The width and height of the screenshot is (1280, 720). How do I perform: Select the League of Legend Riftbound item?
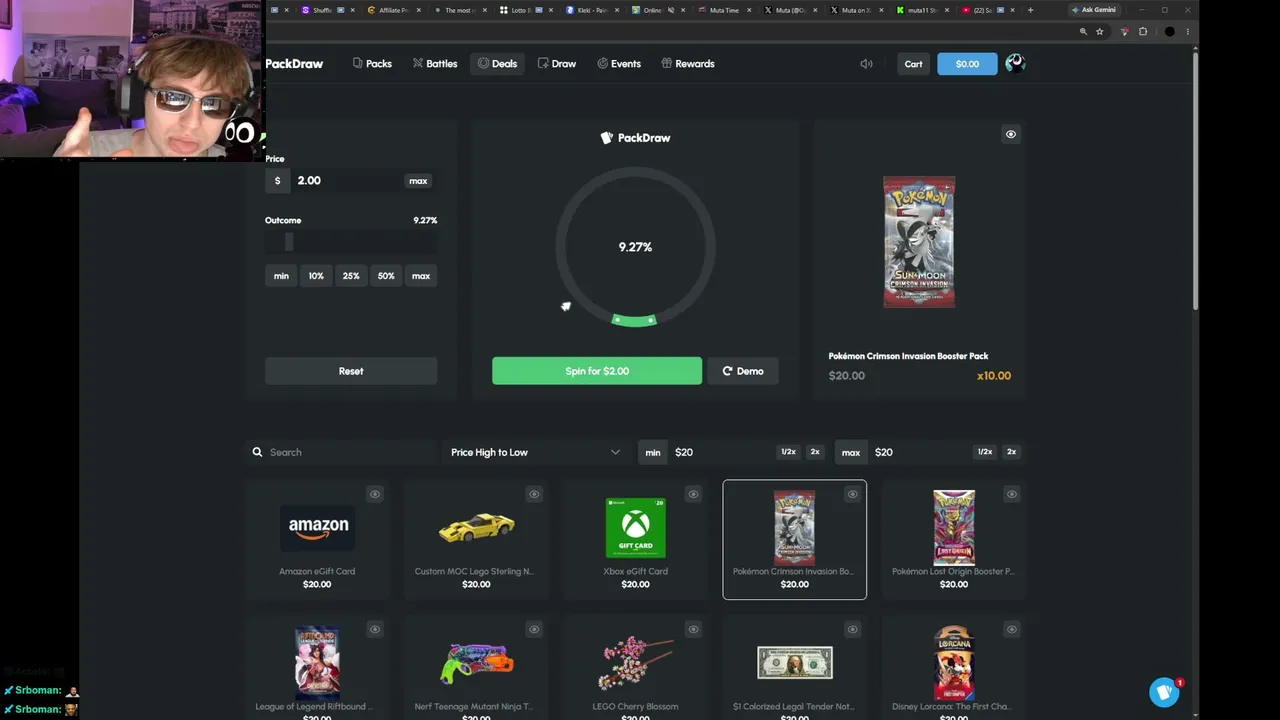(x=317, y=668)
